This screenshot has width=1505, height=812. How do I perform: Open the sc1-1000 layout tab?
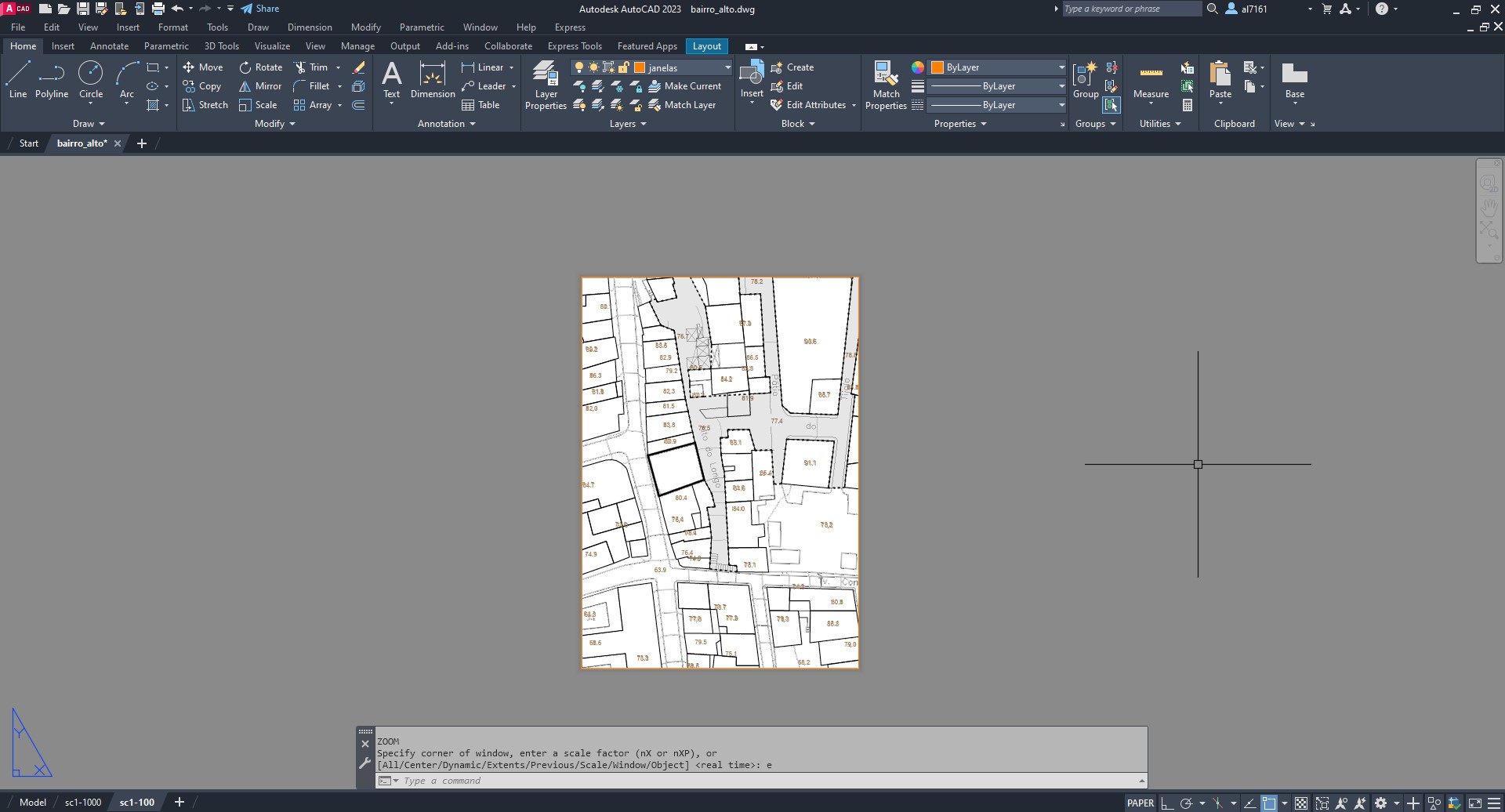click(83, 803)
